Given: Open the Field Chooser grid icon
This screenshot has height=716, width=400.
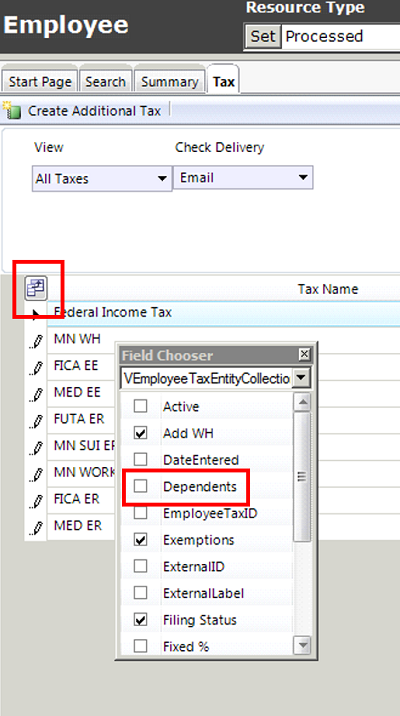Looking at the screenshot, I should (x=36, y=288).
